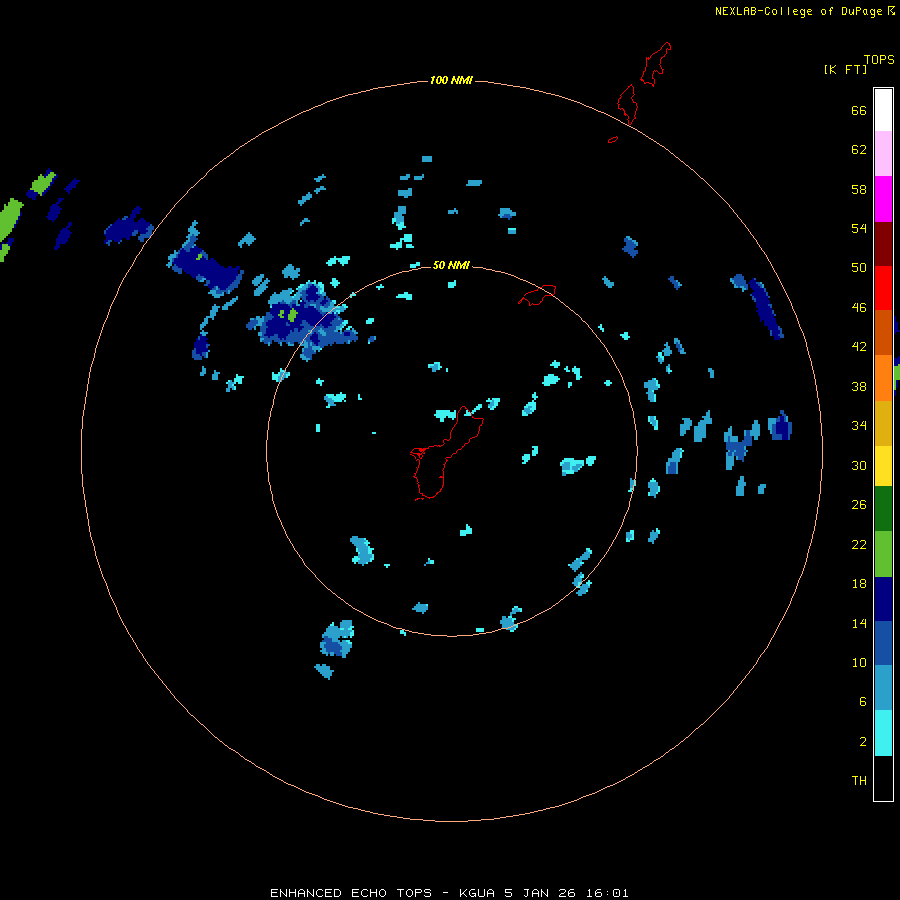Click the 10 legend value
The image size is (900, 900).
click(859, 663)
